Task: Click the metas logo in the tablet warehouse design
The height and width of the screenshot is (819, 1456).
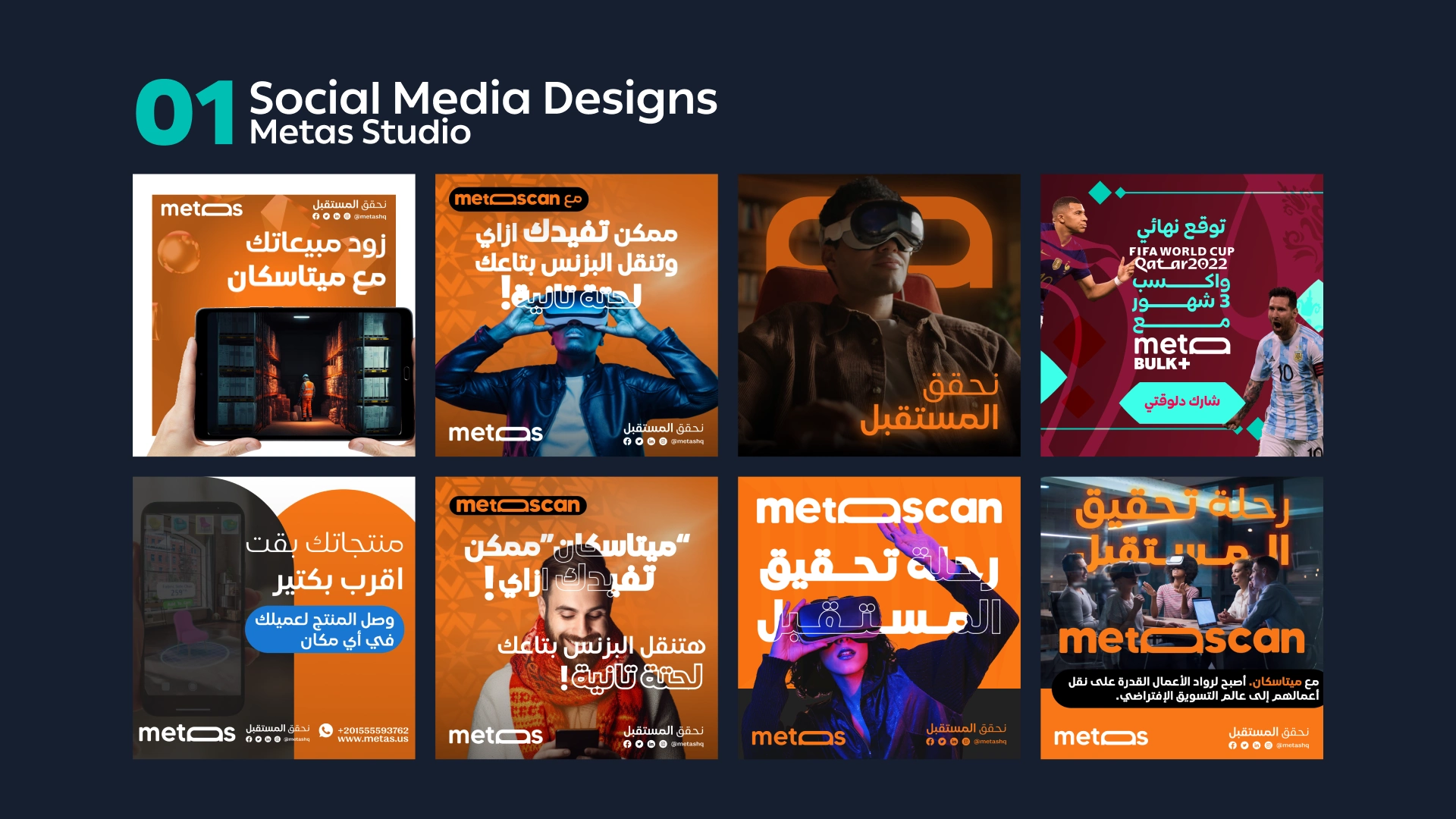Action: pos(202,209)
